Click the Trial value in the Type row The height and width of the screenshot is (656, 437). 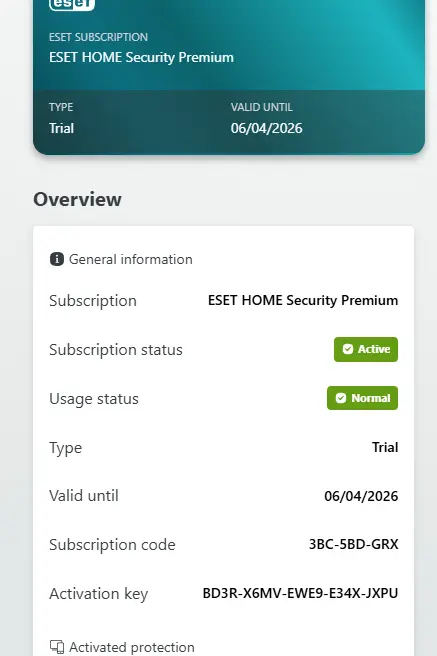[x=385, y=447]
